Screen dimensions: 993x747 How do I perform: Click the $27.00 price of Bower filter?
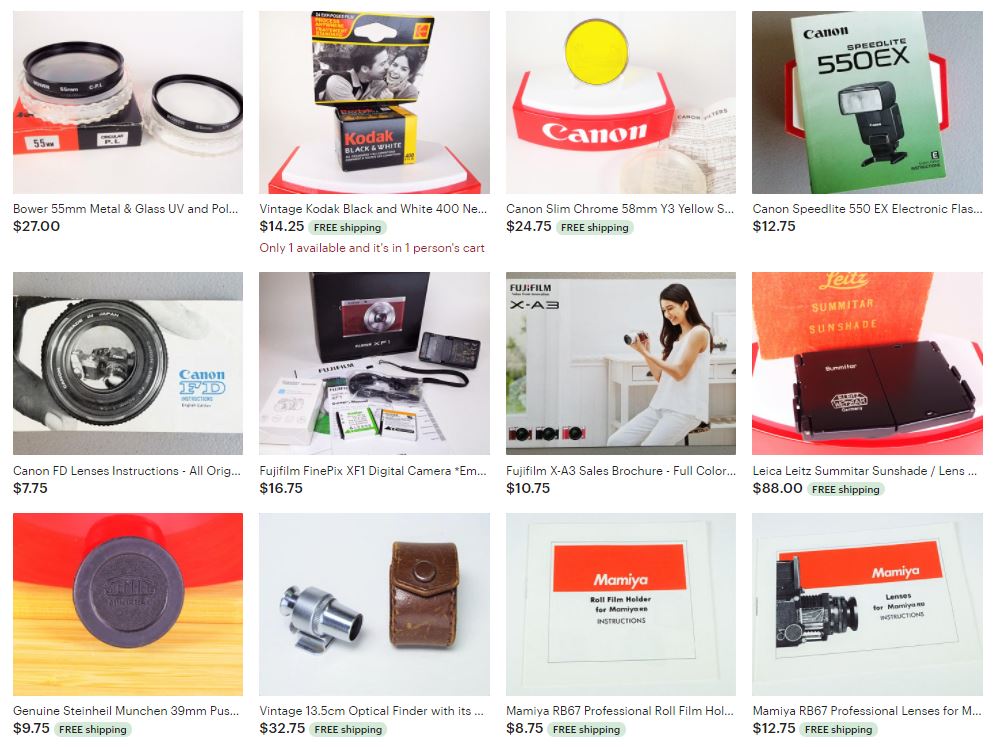37,226
